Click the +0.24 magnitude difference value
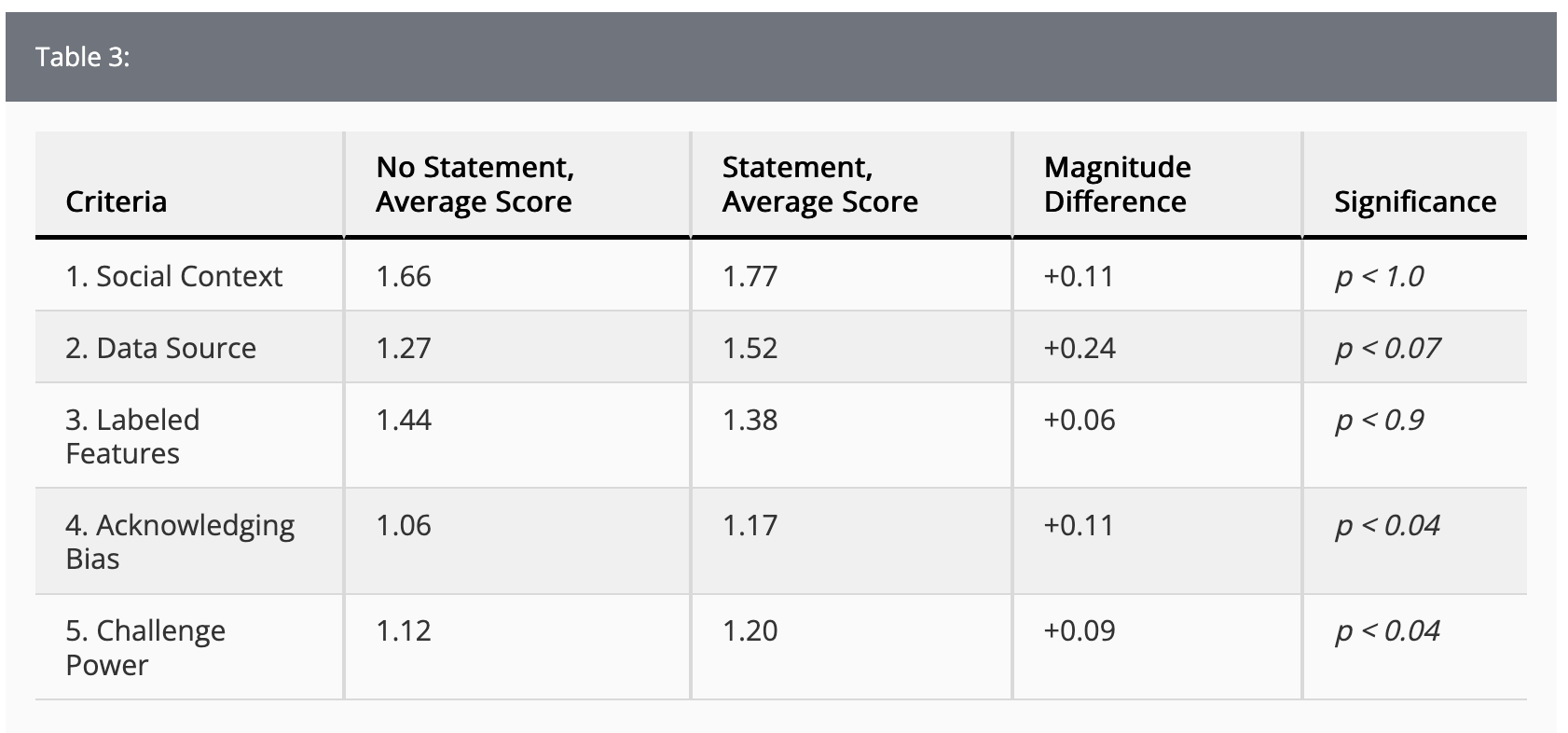 pyautogui.click(x=1080, y=348)
